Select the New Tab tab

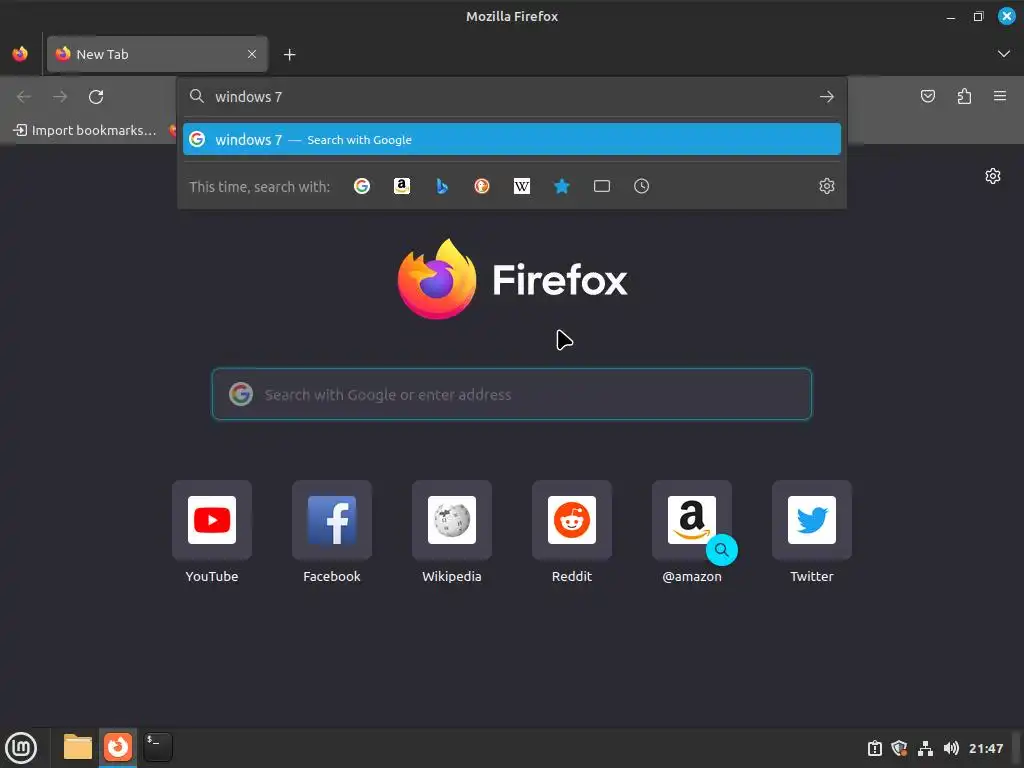(x=157, y=54)
